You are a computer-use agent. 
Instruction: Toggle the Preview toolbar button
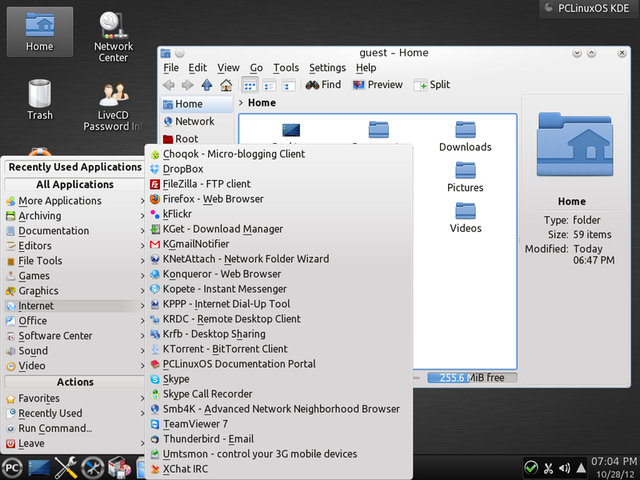[x=378, y=84]
